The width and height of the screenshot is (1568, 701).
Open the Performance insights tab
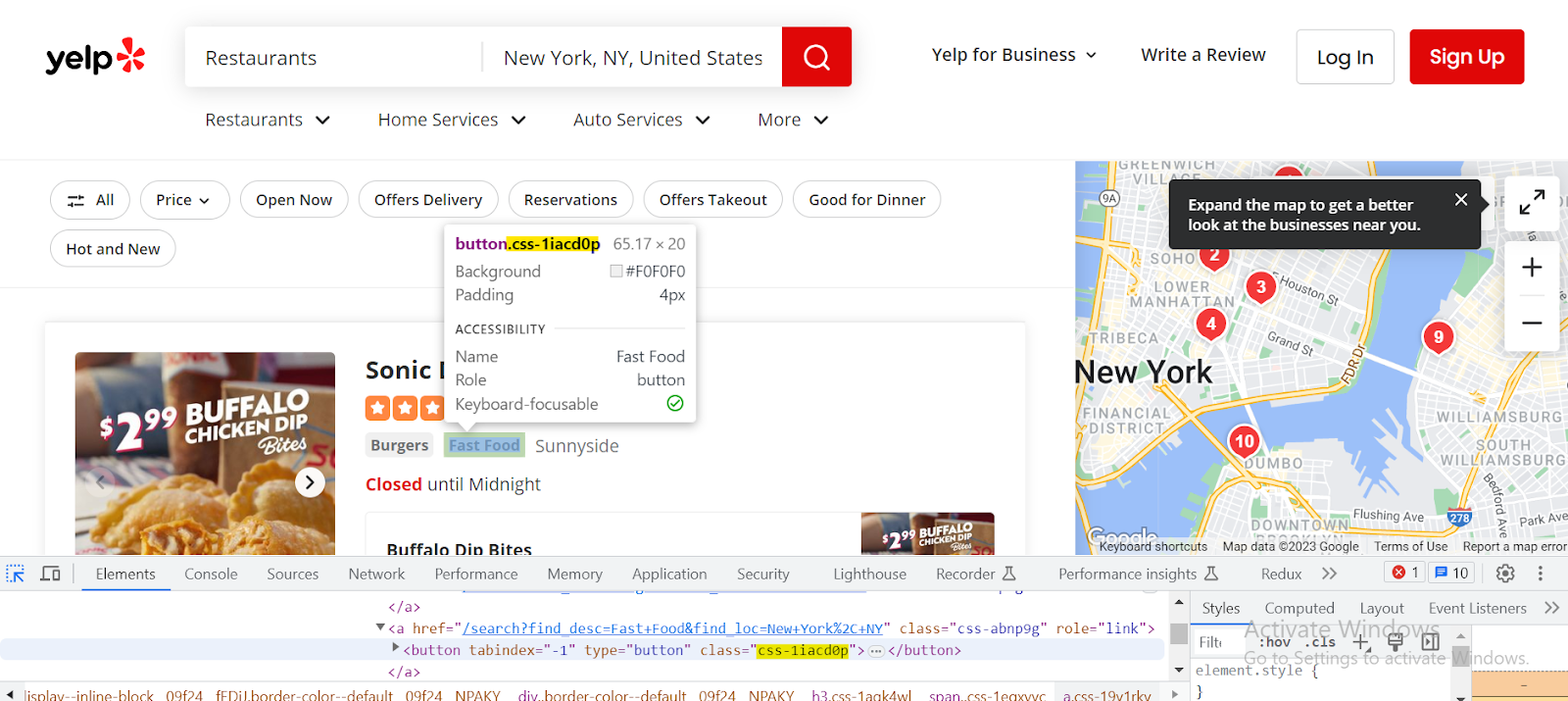[x=1138, y=574]
